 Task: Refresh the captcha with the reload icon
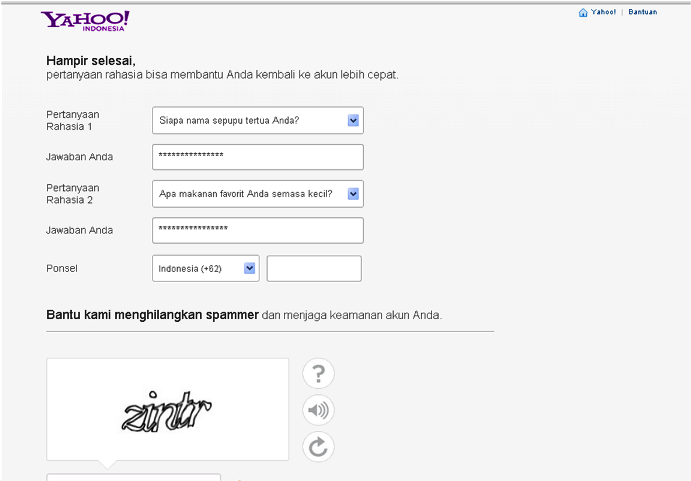coord(318,447)
